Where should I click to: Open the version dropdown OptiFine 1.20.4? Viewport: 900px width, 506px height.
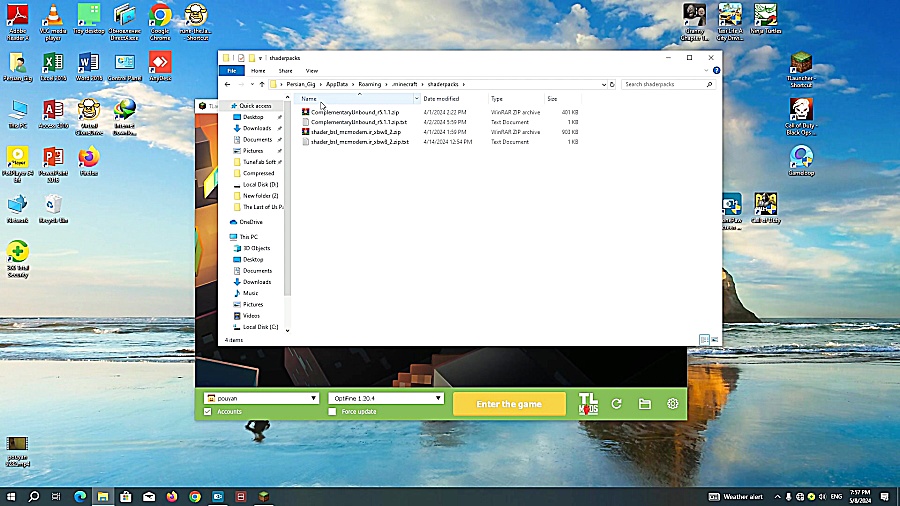(386, 398)
